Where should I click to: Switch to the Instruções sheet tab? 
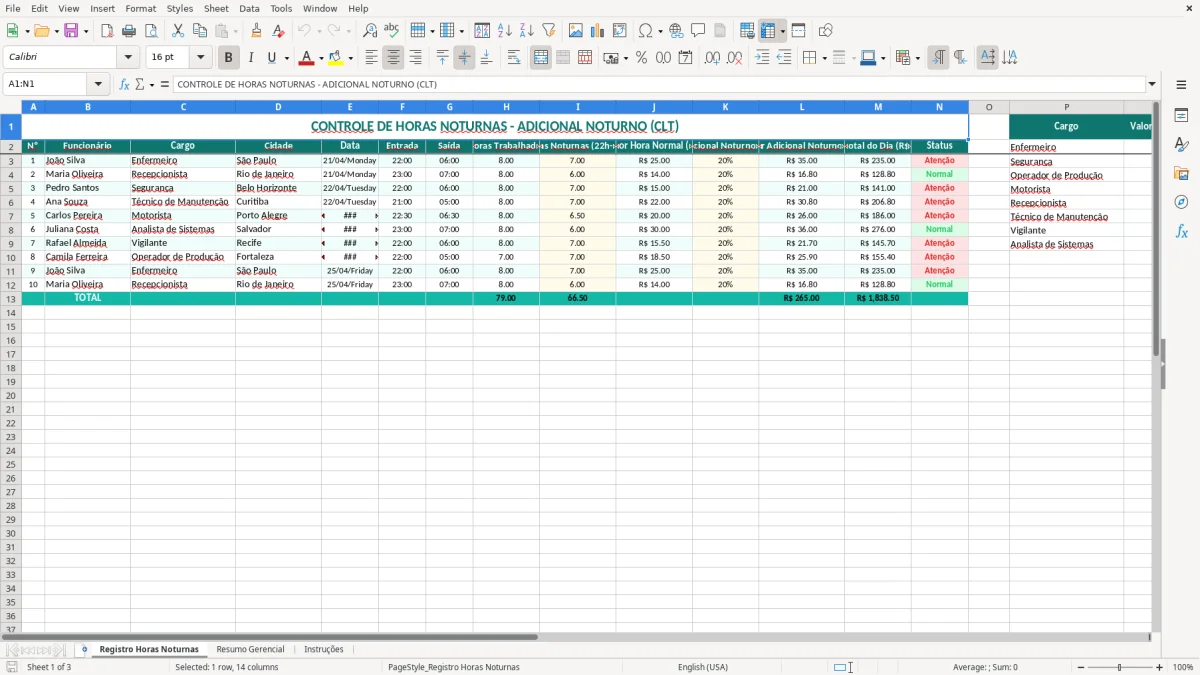click(324, 649)
